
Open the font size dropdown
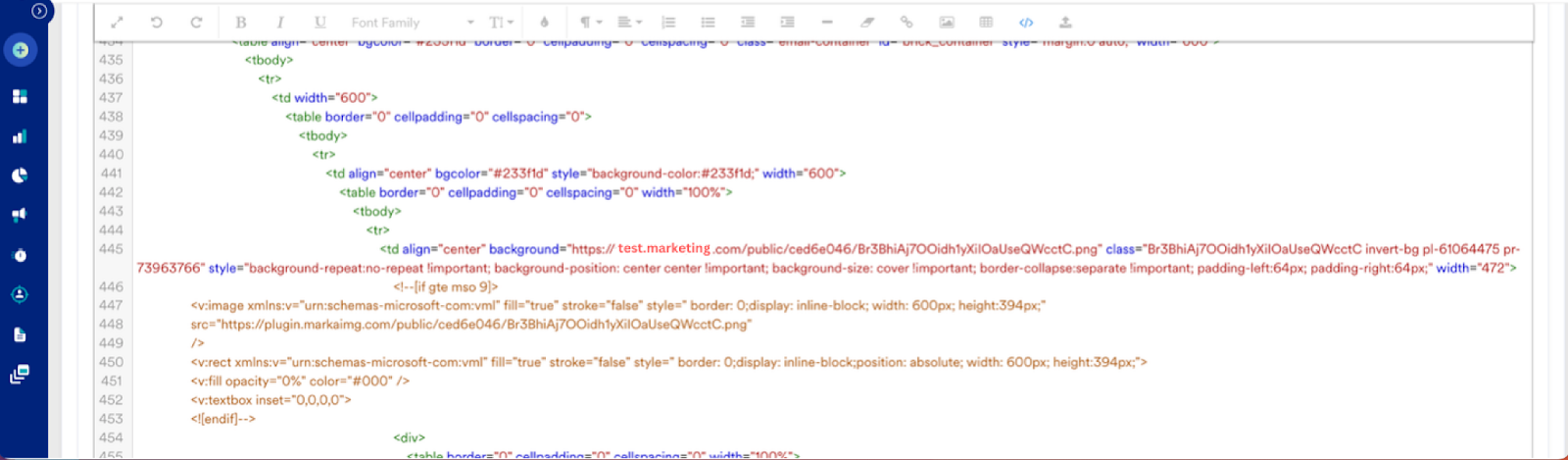(501, 22)
